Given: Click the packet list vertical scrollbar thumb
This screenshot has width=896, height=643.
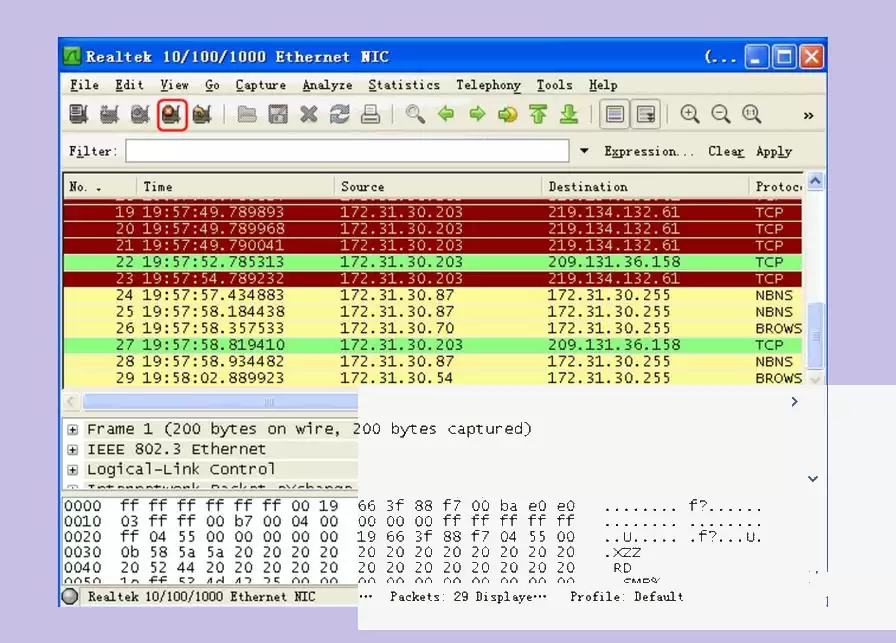Looking at the screenshot, I should (815, 336).
